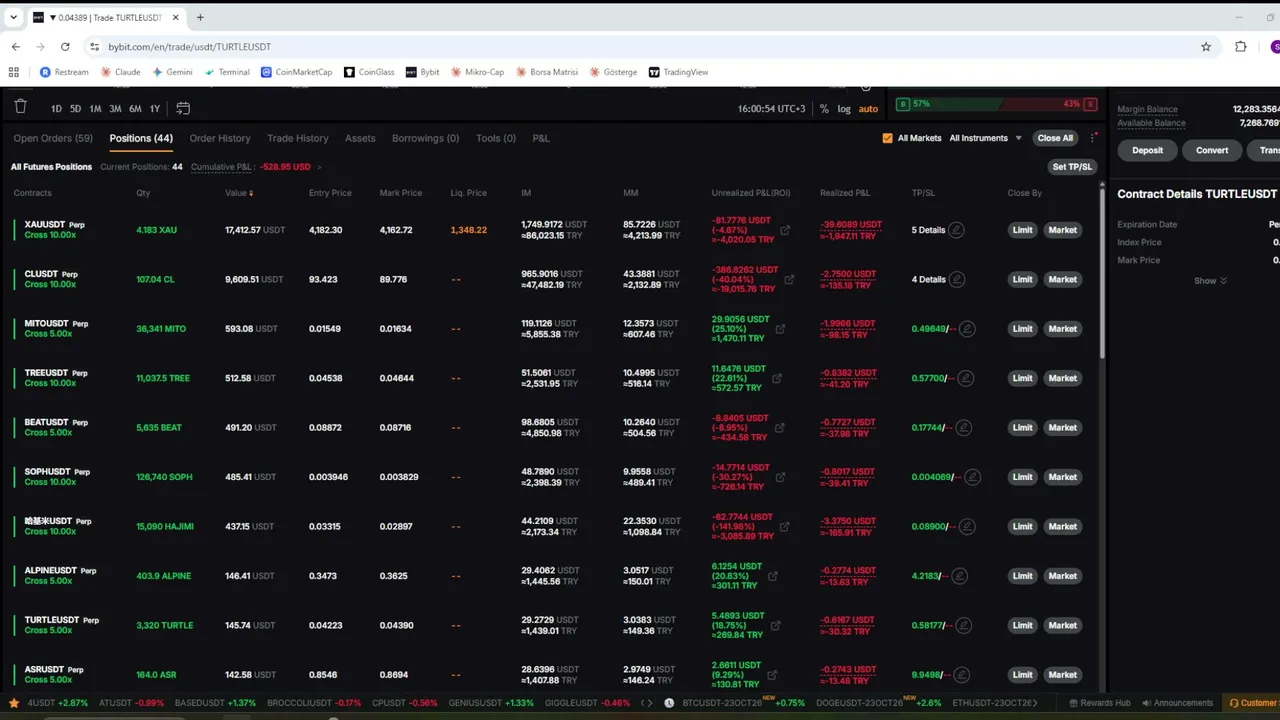Image resolution: width=1280 pixels, height=720 pixels.
Task: Open the Open Orders (59) tab
Action: pyautogui.click(x=53, y=138)
